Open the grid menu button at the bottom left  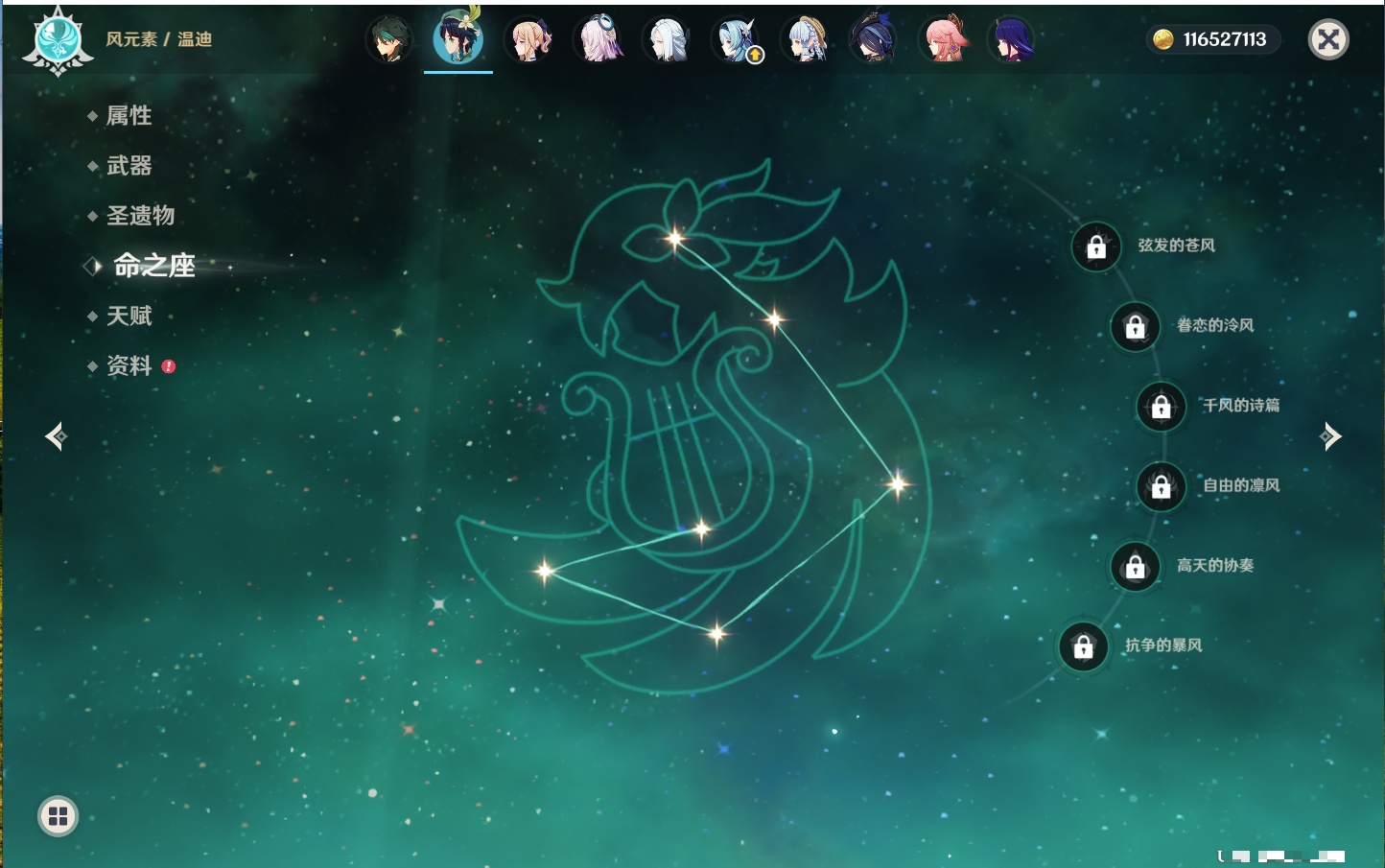[x=58, y=816]
